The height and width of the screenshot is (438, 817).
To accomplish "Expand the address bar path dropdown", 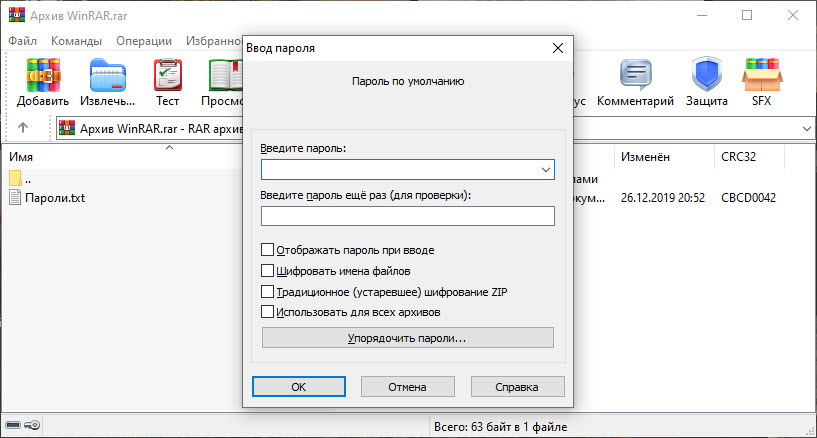I will [807, 129].
